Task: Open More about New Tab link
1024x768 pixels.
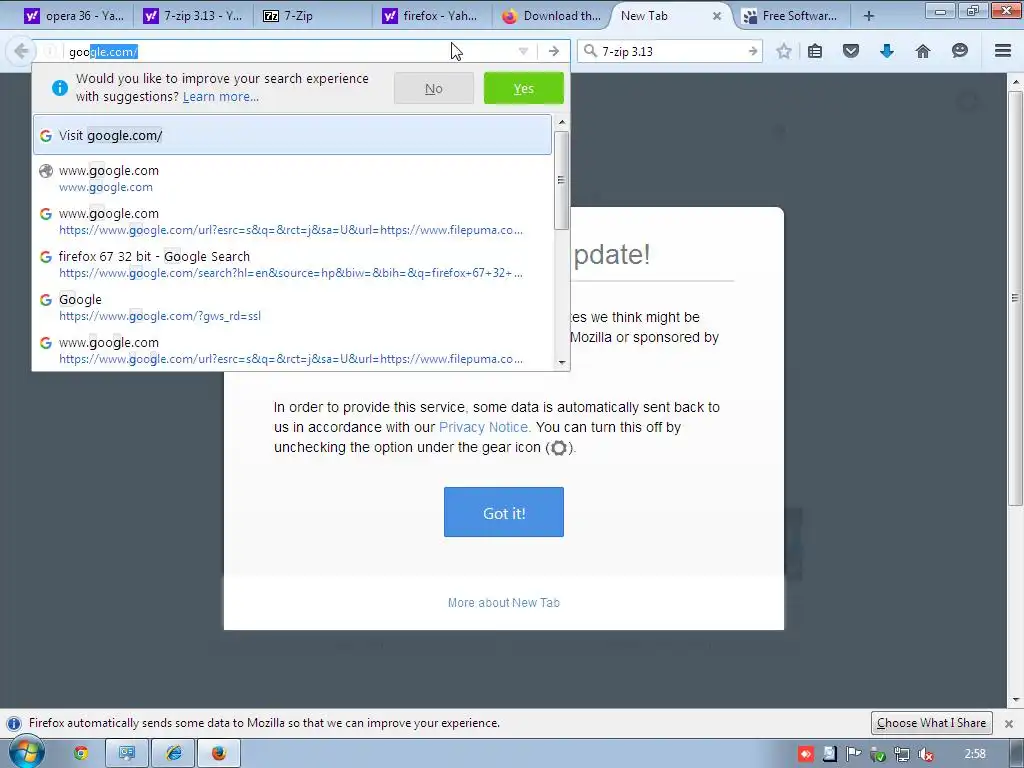Action: tap(504, 603)
